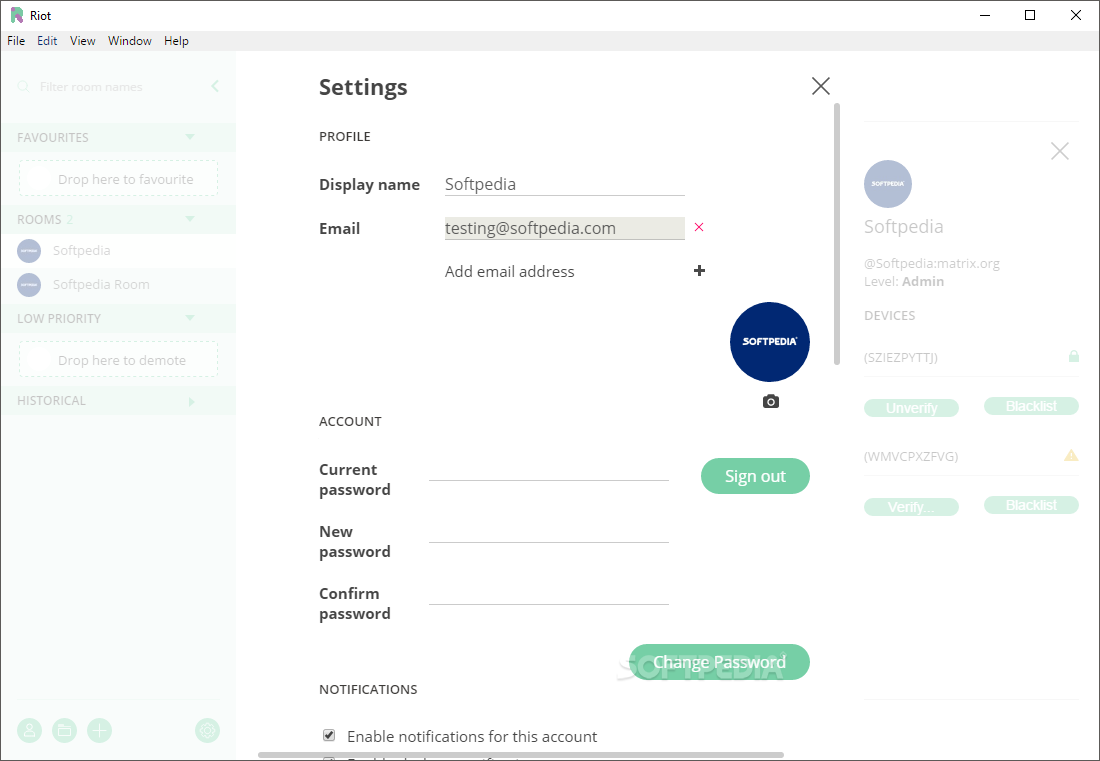1100x761 pixels.
Task: Click the DEVICES heading
Action: coord(890,316)
